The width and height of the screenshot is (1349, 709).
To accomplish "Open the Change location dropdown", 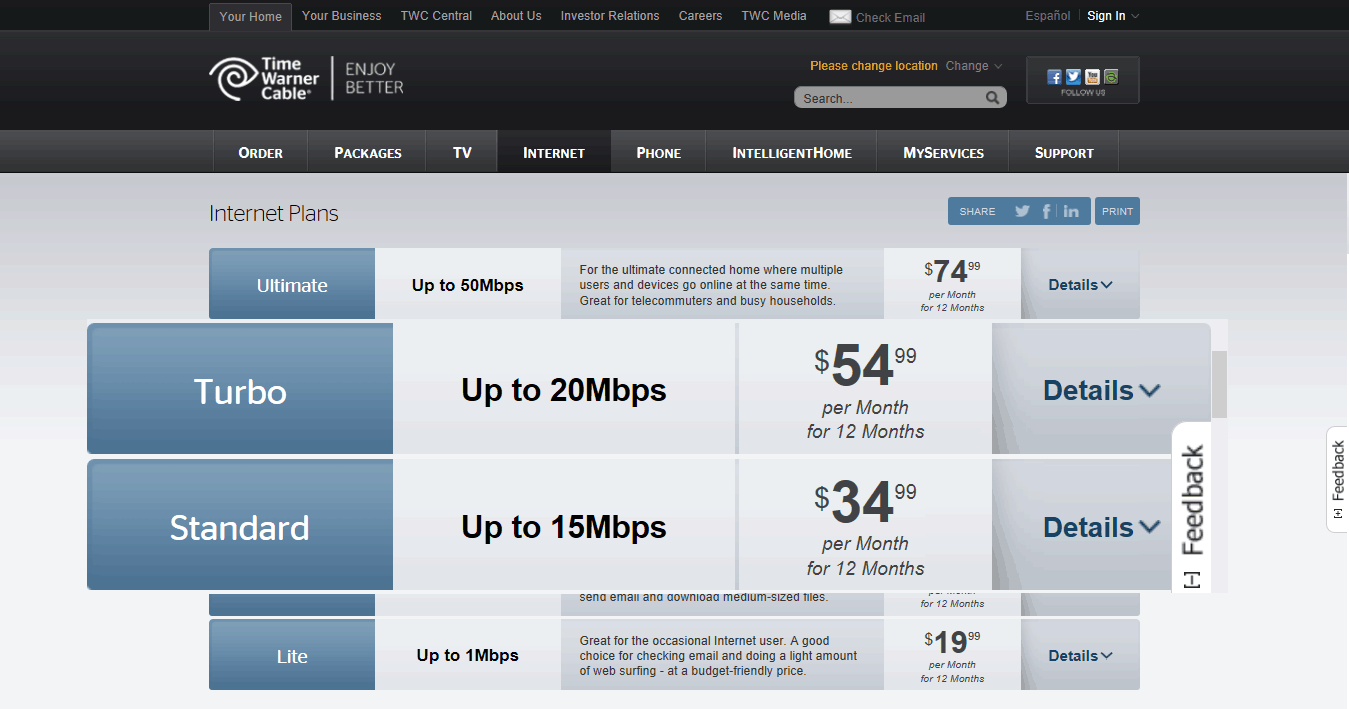I will pos(974,66).
